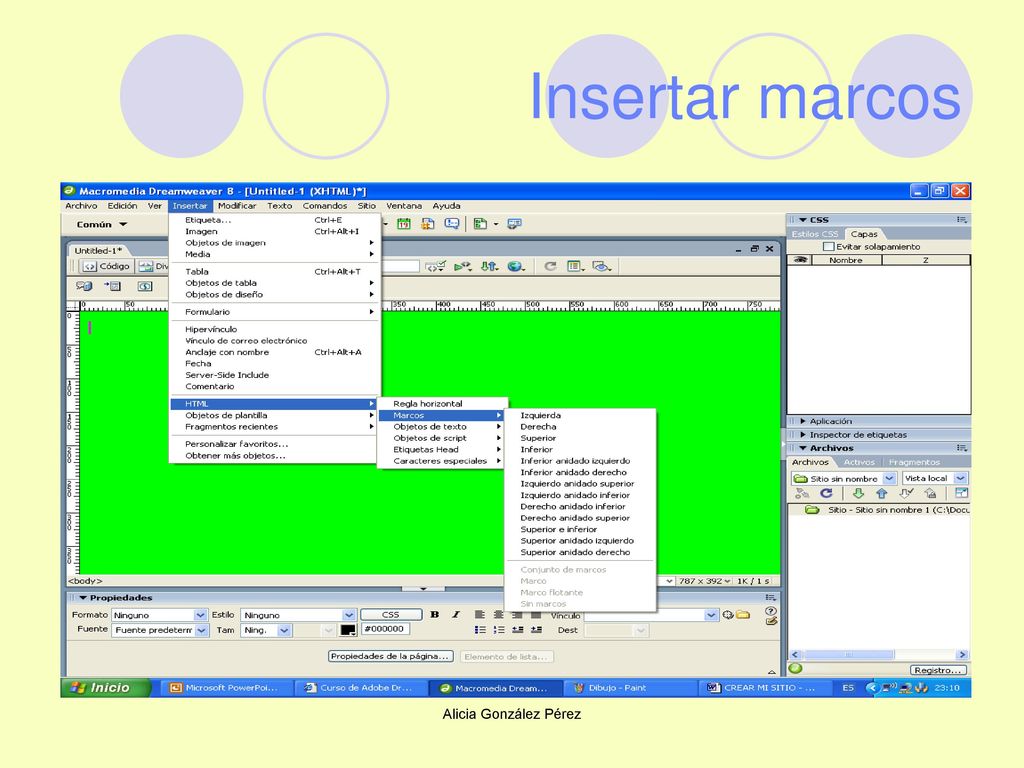Open the black text color swatch
This screenshot has width=1024, height=768.
click(348, 630)
